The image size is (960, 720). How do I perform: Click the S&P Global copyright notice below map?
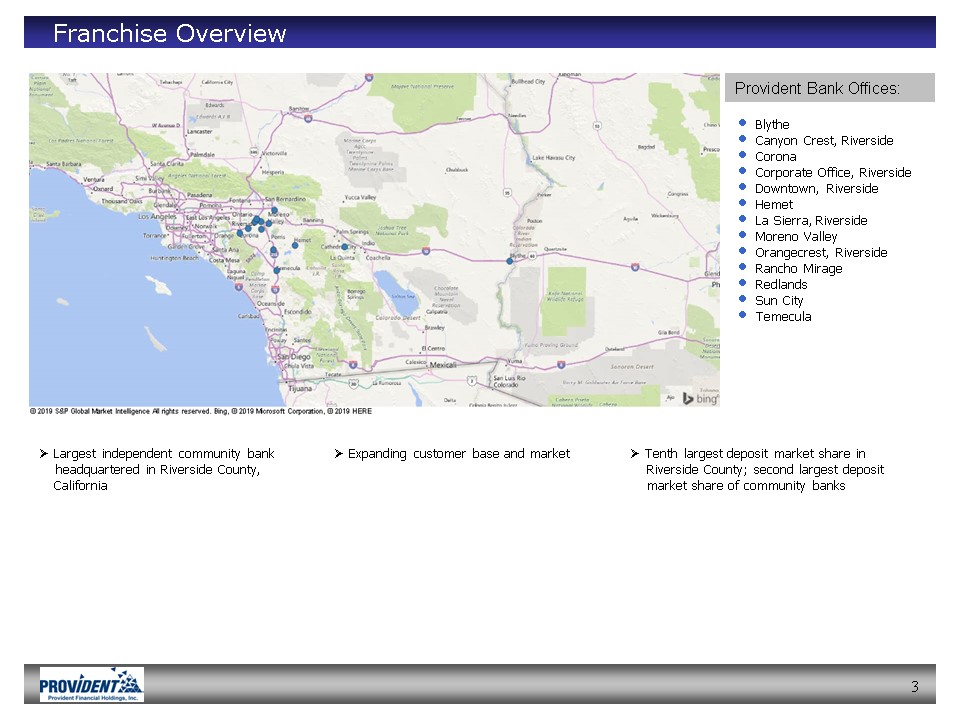[x=201, y=411]
